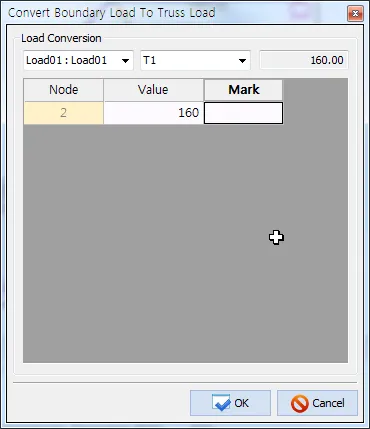The image size is (370, 429).
Task: Confirm with the OK button
Action: [x=230, y=403]
